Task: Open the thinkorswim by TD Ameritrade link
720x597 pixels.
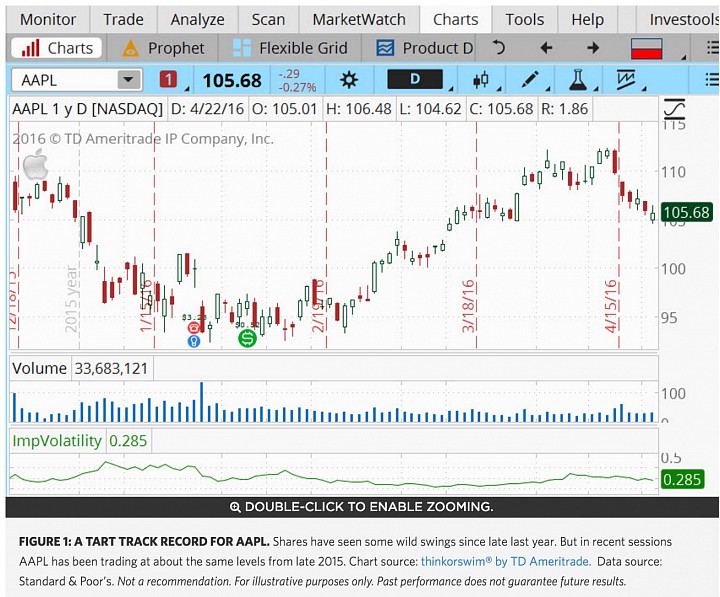Action: point(506,561)
